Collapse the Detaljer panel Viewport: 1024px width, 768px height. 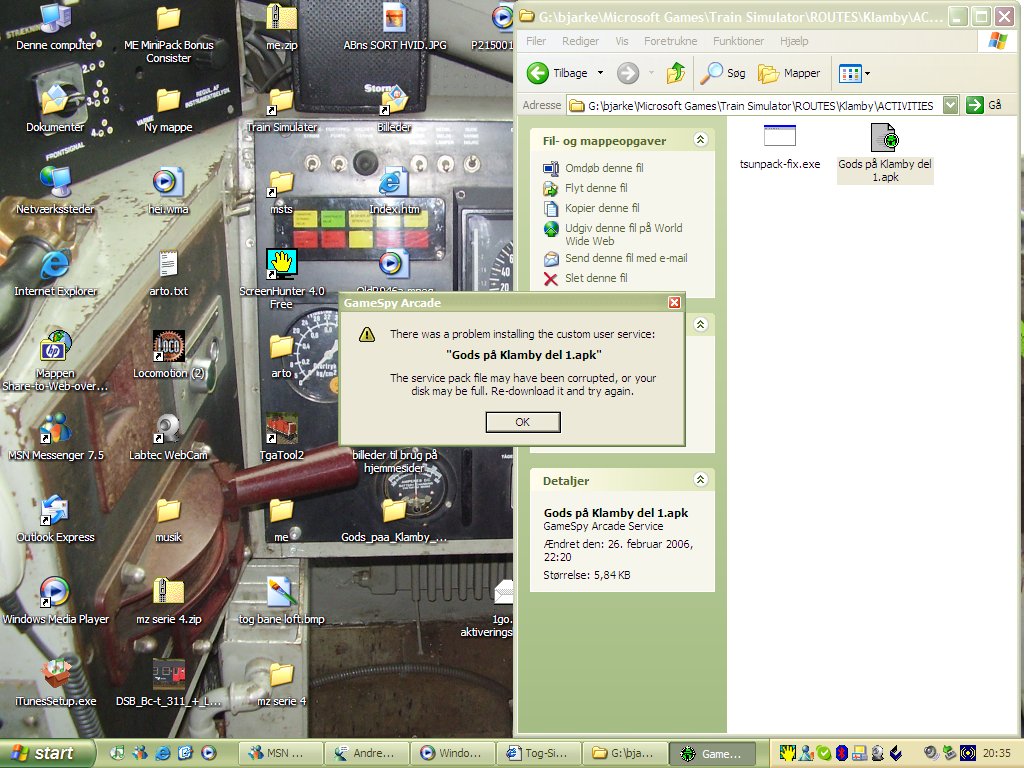point(700,480)
